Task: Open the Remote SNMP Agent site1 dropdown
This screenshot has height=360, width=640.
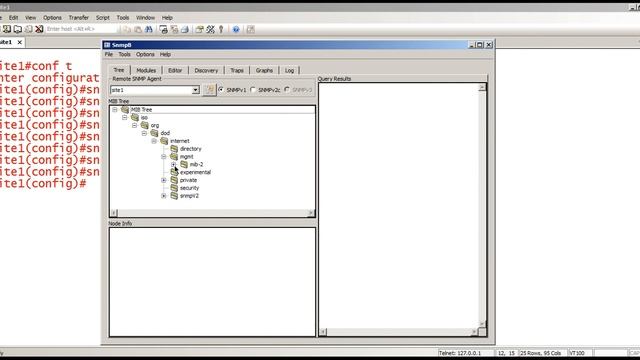Action: click(x=196, y=90)
